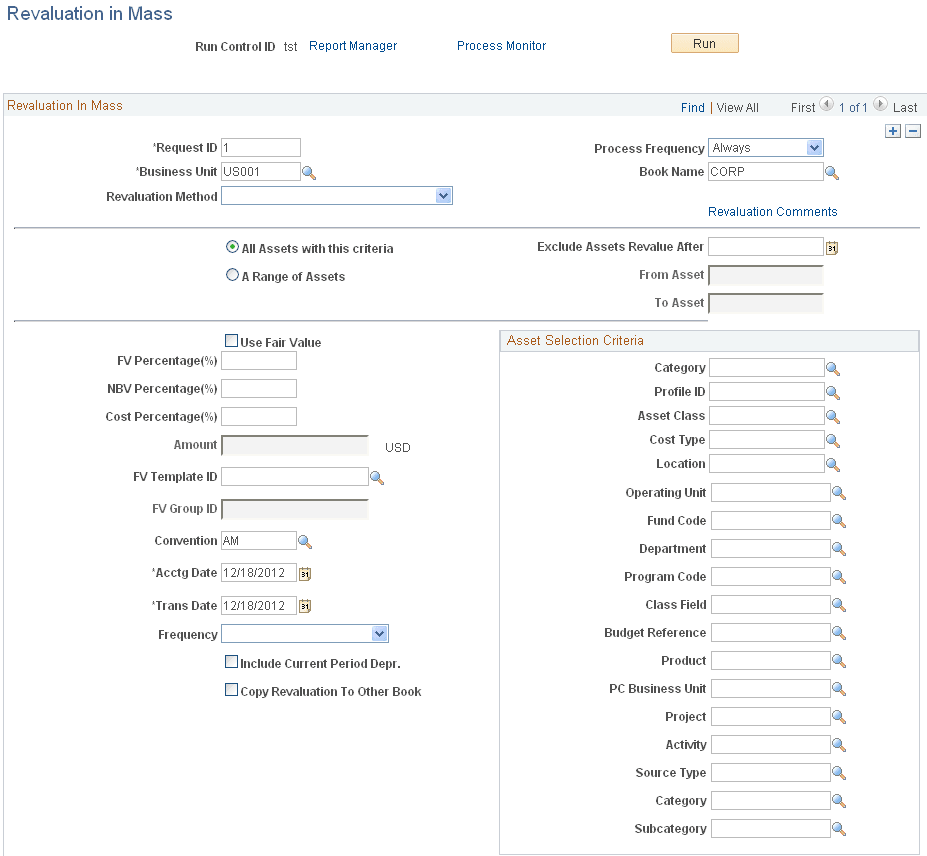Look up Profile ID values

coord(832,393)
